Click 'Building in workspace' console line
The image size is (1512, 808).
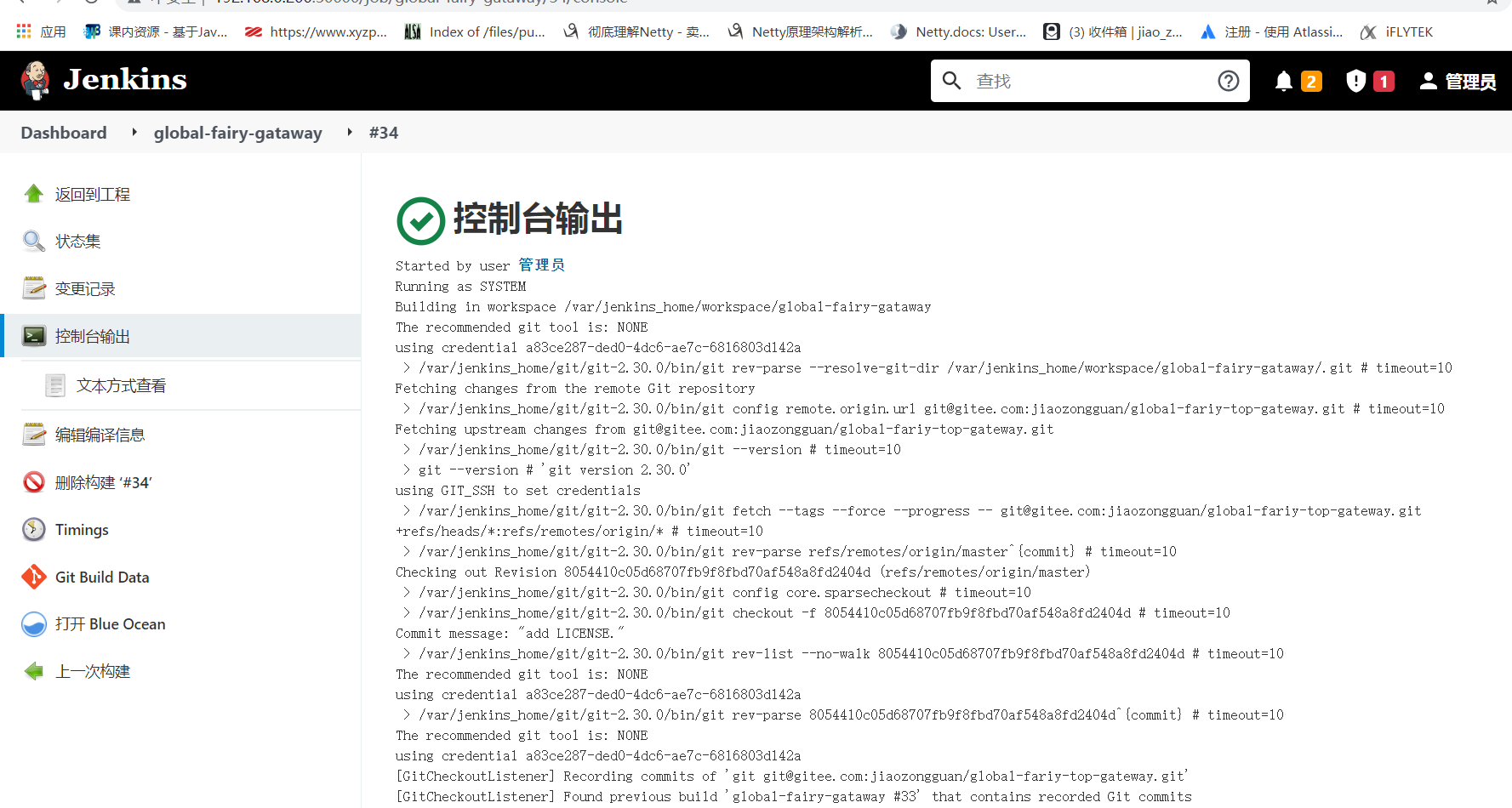(x=663, y=307)
